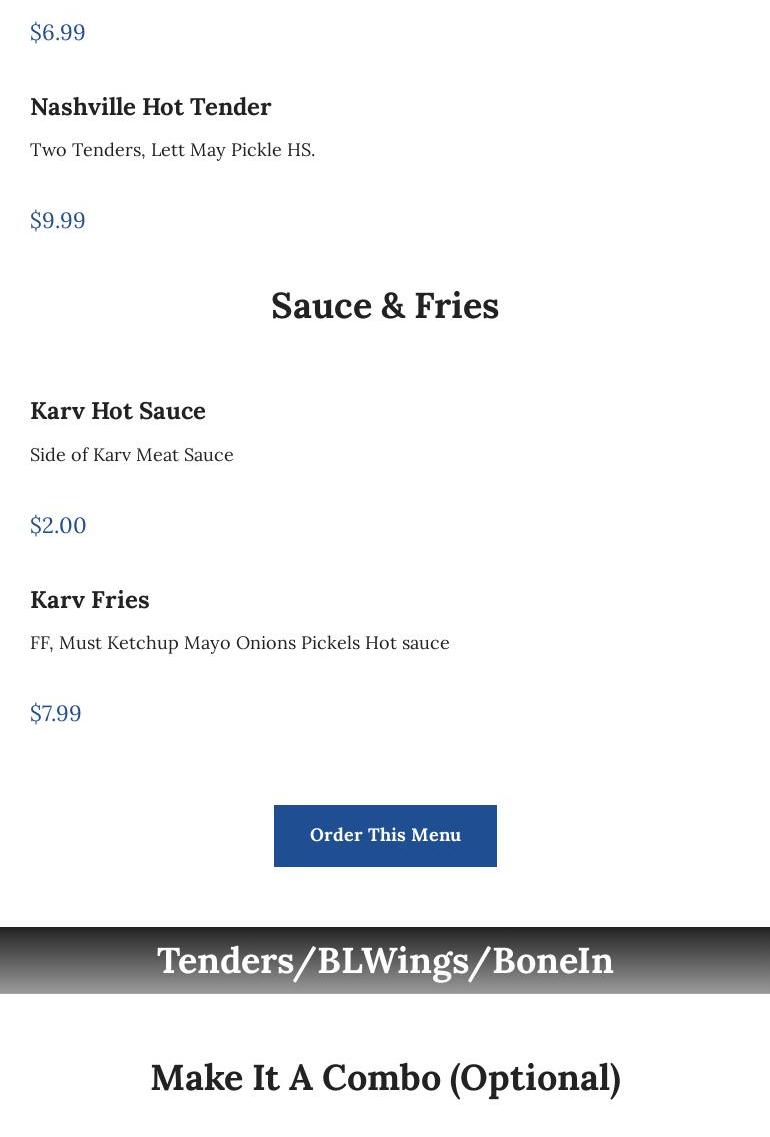Select the $2.00 Karv Hot Sauce price
This screenshot has height=1137, width=770.
58,526
